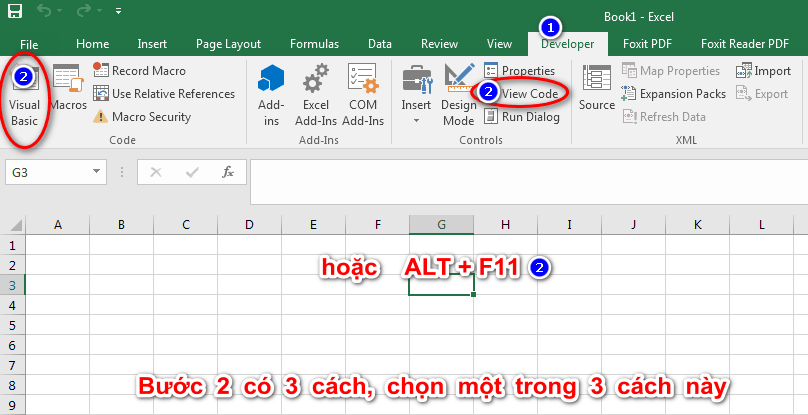Click cell A1 in the worksheet
Viewport: 808px width, 415px height.
click(58, 245)
